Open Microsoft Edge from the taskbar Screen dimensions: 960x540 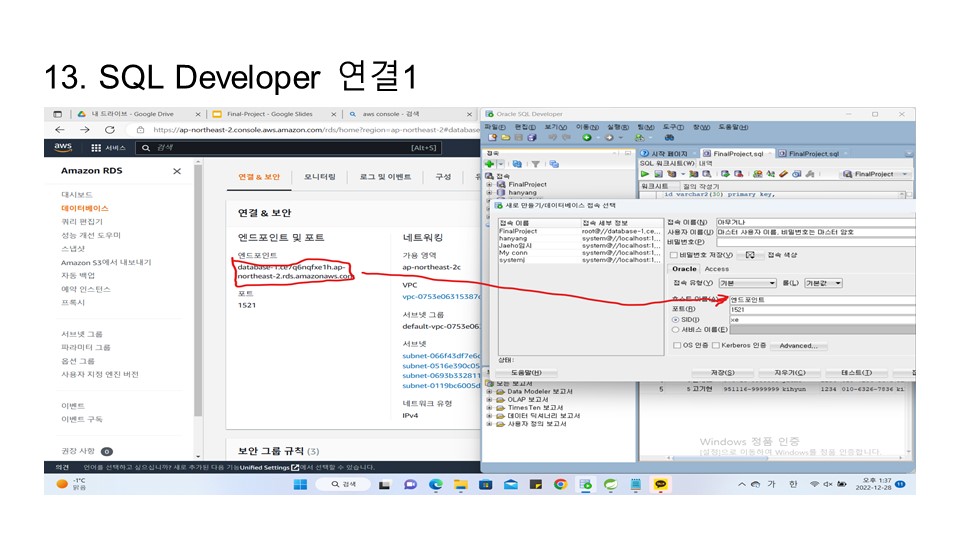coord(435,484)
